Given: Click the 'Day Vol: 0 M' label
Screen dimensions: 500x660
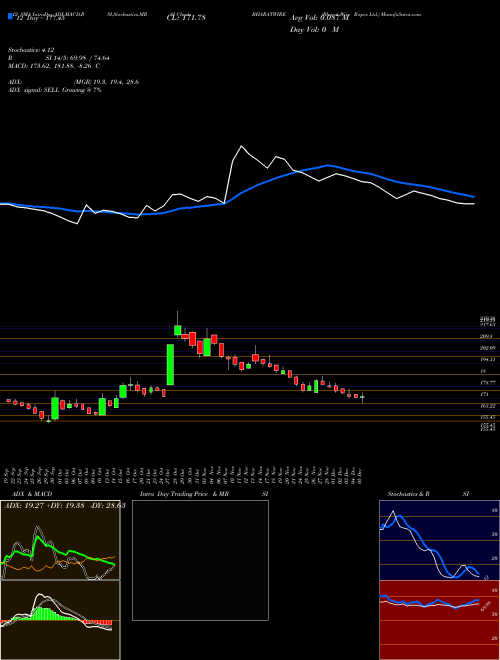Looking at the screenshot, I should (x=314, y=30).
